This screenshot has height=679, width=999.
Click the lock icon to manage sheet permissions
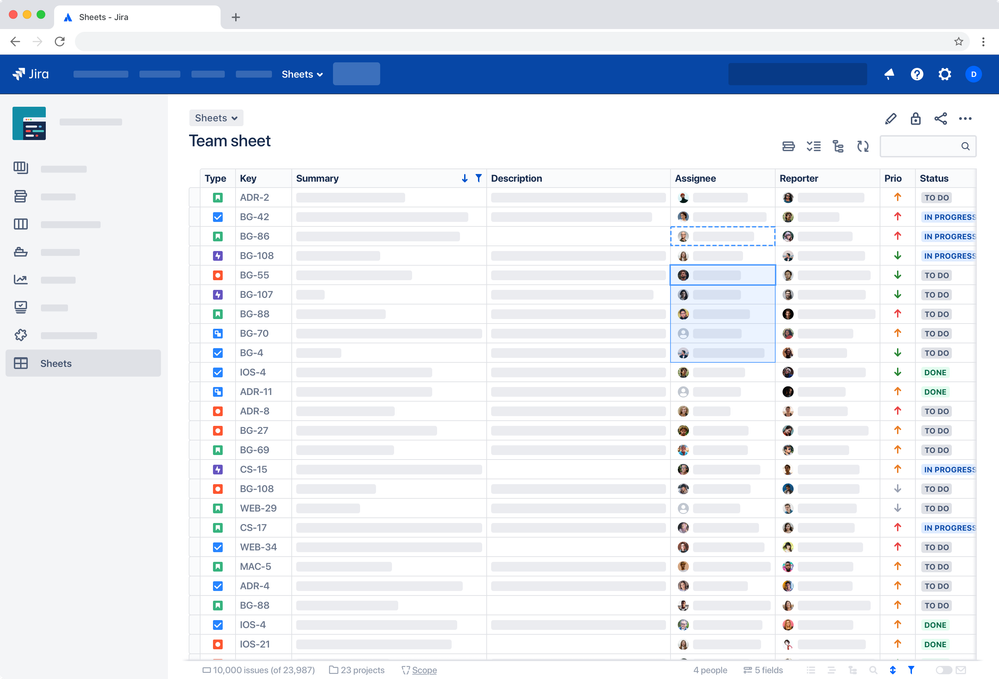tap(915, 118)
